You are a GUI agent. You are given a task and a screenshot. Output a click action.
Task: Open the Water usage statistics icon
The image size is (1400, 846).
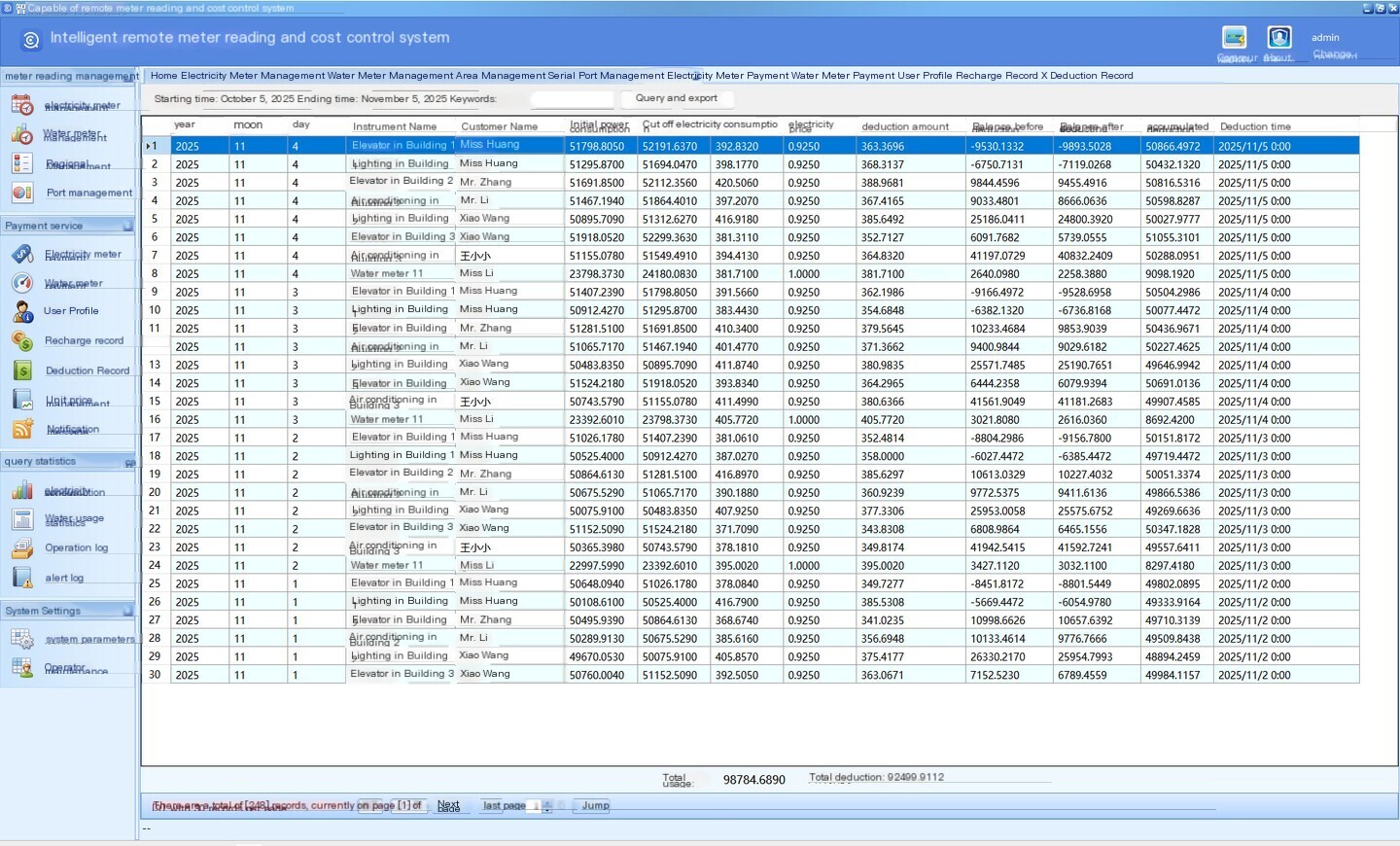pos(21,519)
